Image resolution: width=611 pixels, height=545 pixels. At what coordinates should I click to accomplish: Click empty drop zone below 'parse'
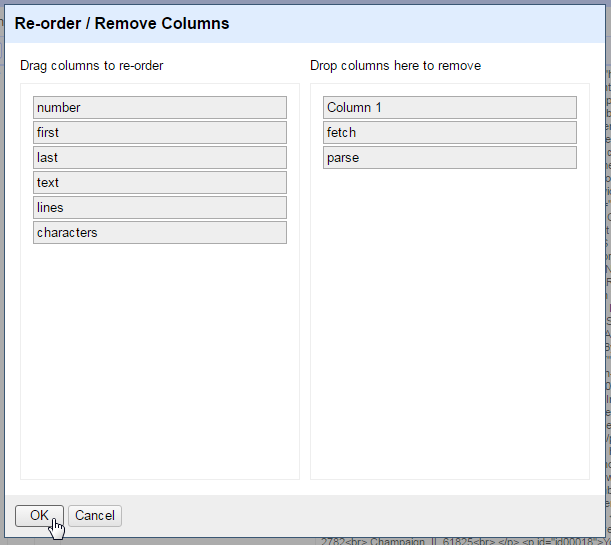point(449,320)
